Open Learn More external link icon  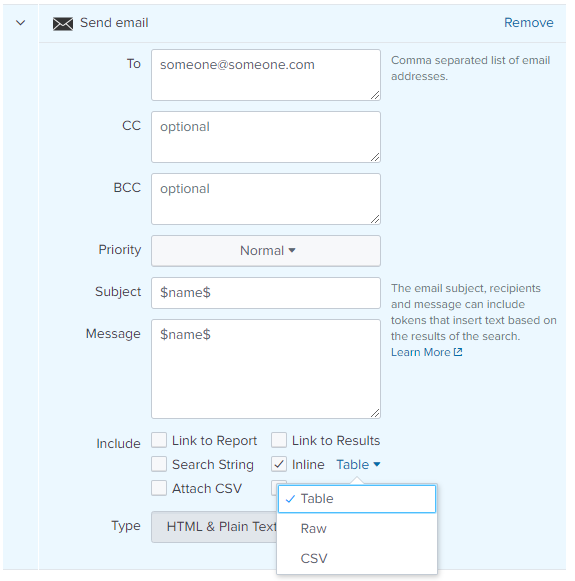pyautogui.click(x=458, y=352)
